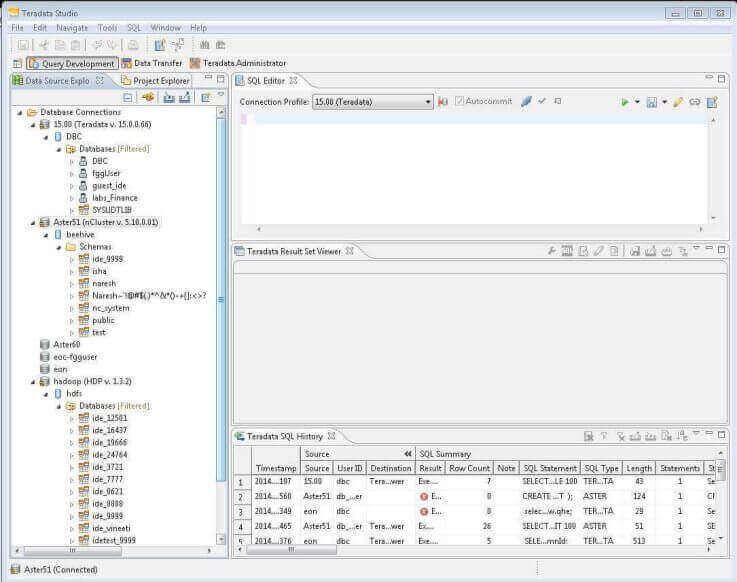Image resolution: width=737 pixels, height=582 pixels.
Task: Expand the fggUser database node
Action: 72,173
